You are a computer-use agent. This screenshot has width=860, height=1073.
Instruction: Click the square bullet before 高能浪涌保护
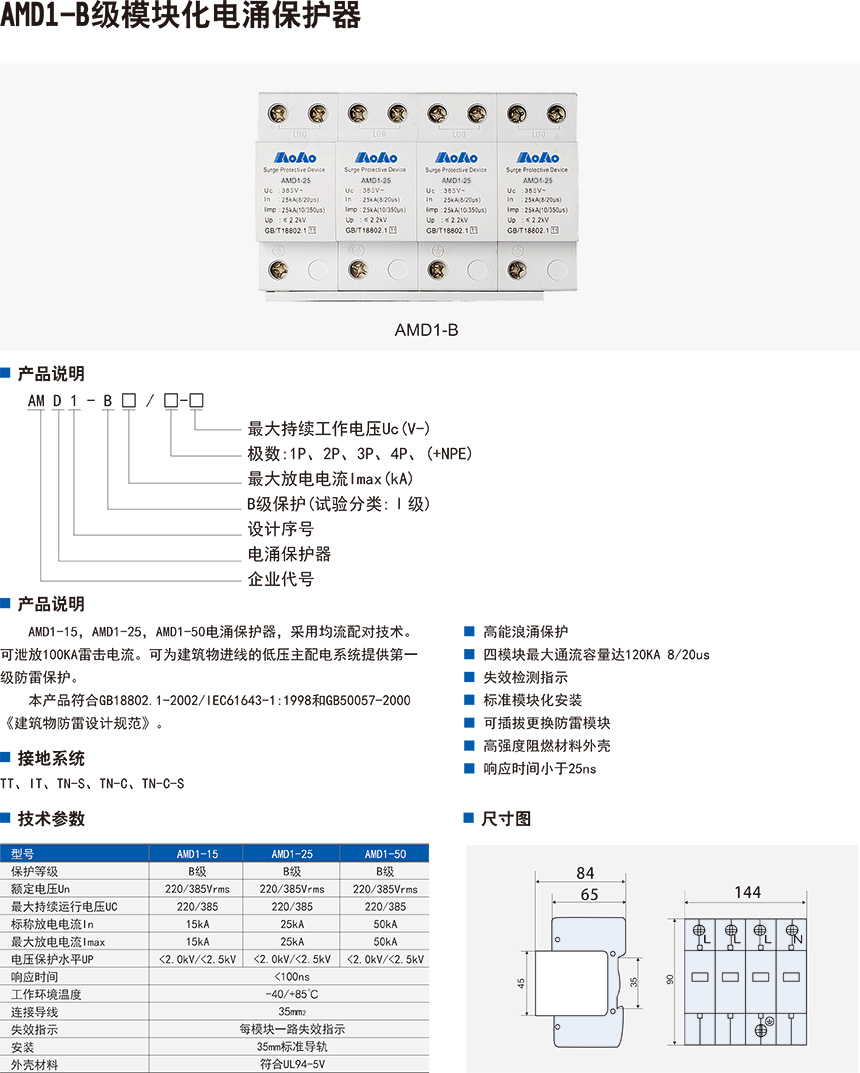(x=470, y=632)
